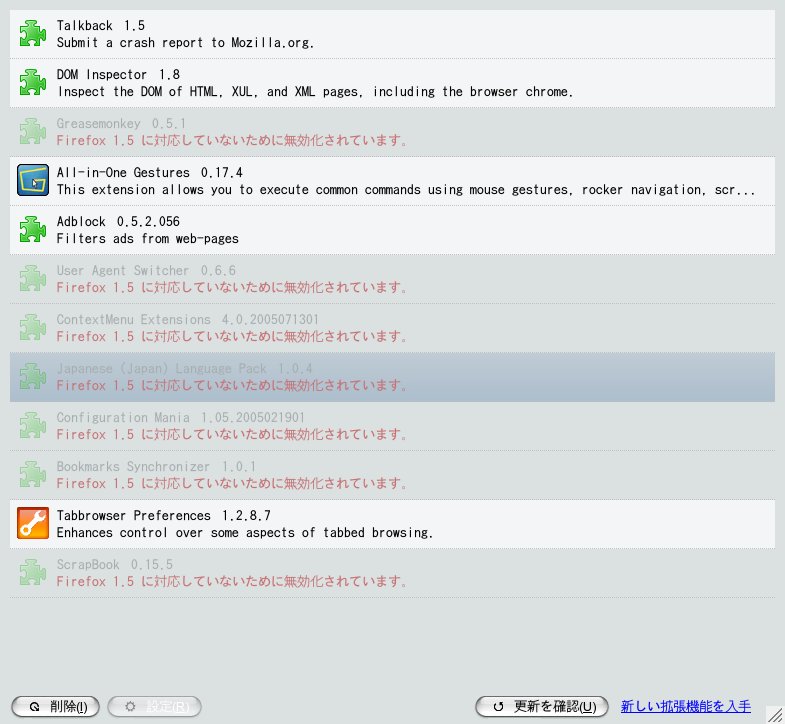Click red disabled message under Bookmarks Synchronizer
Viewport: 785px width, 724px height.
(x=231, y=484)
